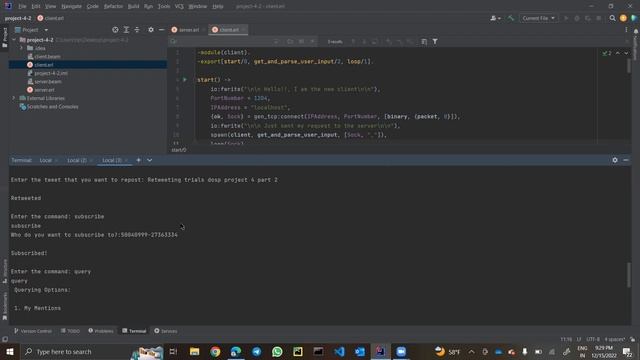The image size is (640, 360).
Task: Open Current File run configuration dropdown
Action: tap(538, 18)
